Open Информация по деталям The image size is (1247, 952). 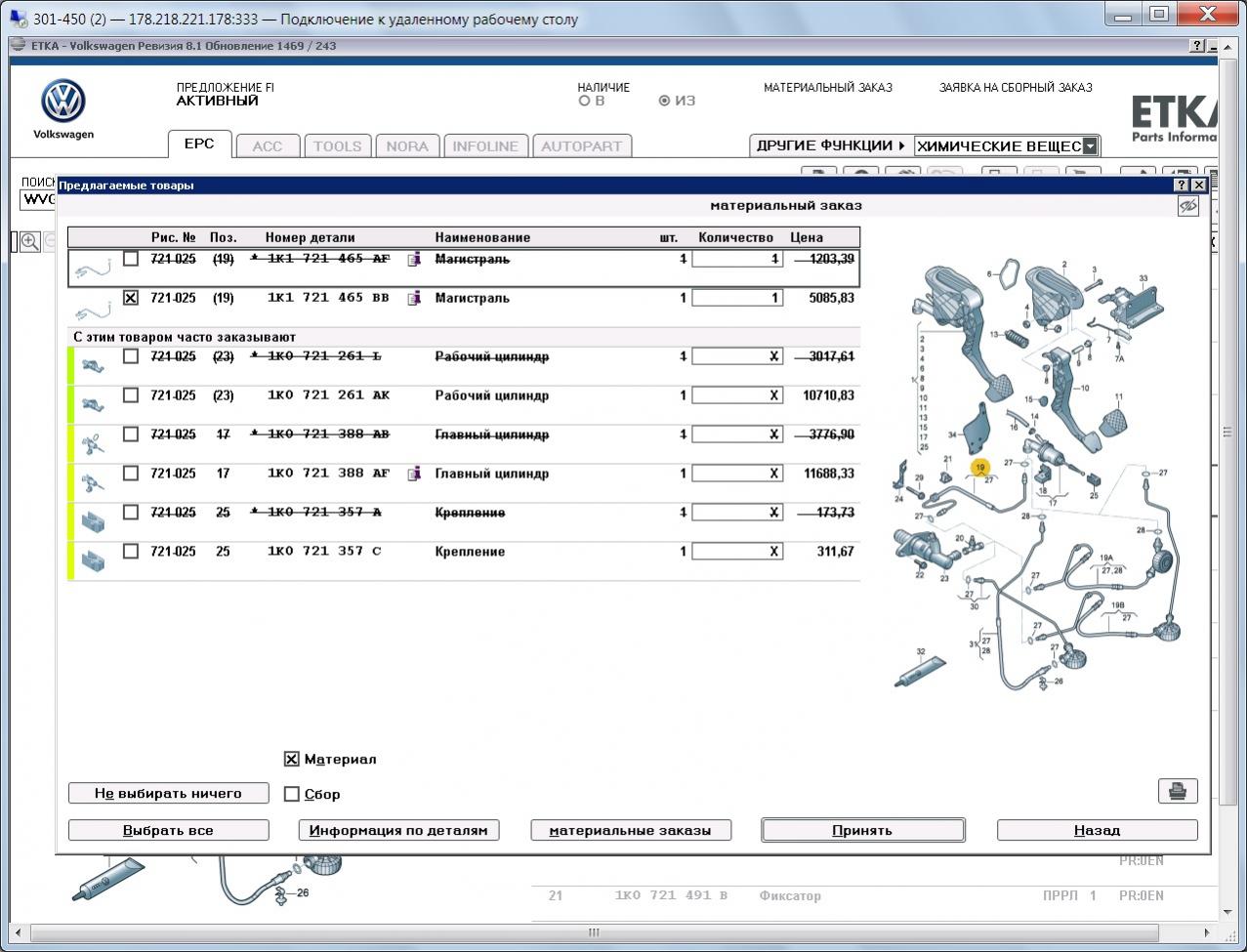point(398,830)
